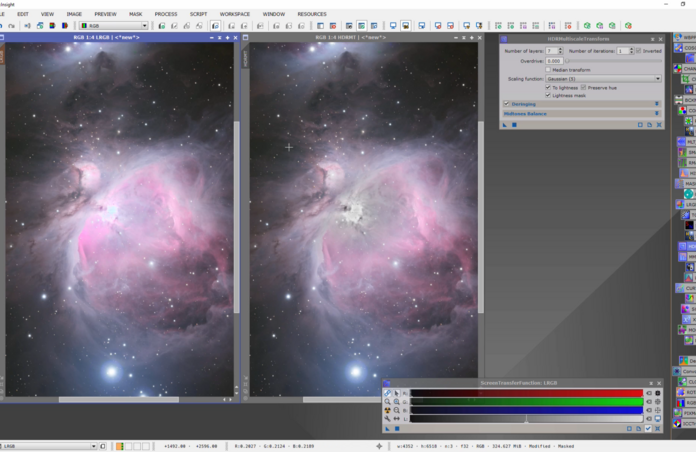Click the horizontal scrollbar of LRGB image window
This screenshot has height=452, width=696.
coord(119,400)
